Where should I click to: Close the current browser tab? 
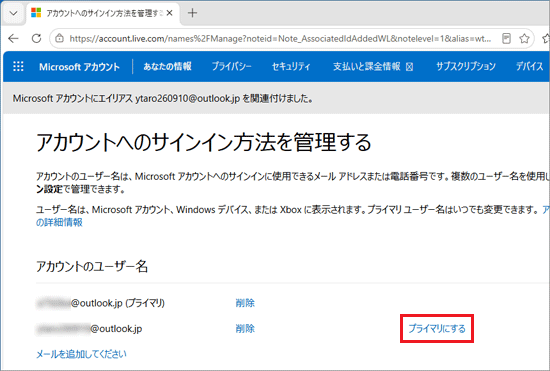click(169, 13)
